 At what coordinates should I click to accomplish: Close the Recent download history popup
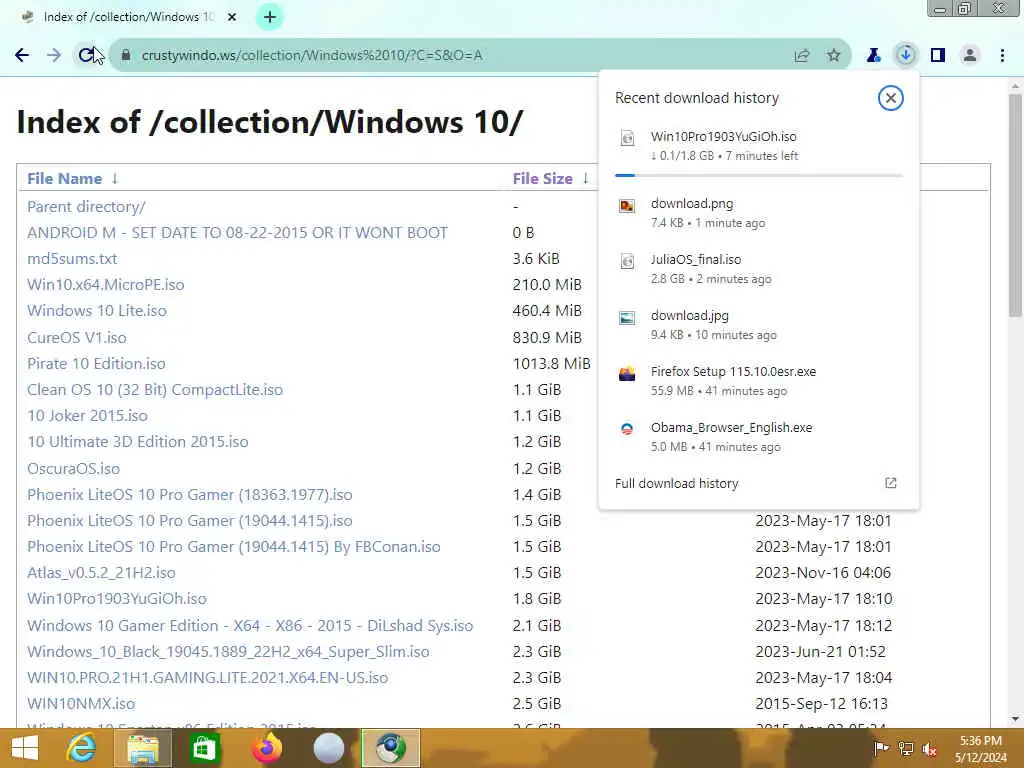pos(890,98)
